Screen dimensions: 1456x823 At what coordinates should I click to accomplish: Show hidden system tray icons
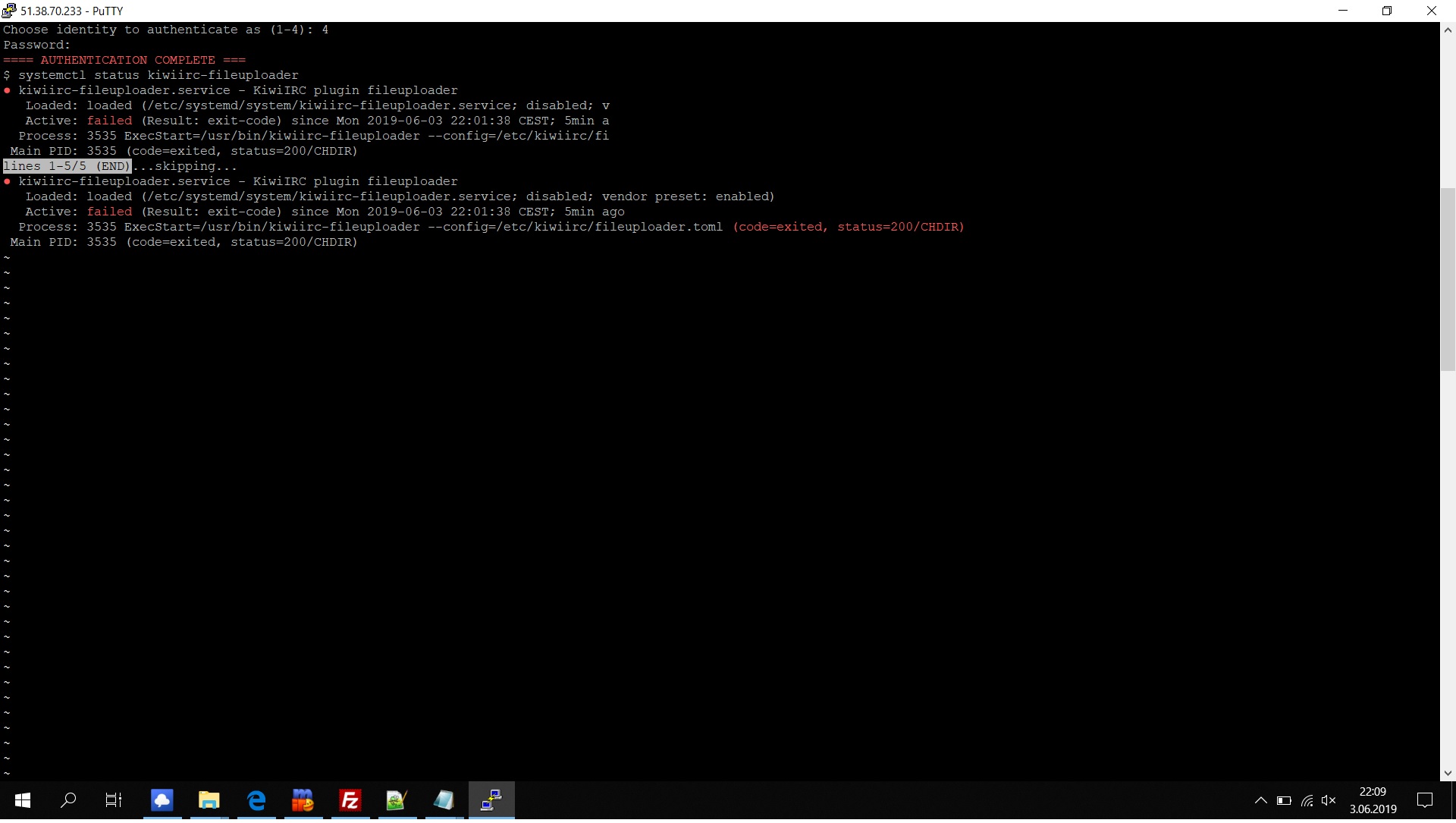pyautogui.click(x=1261, y=800)
